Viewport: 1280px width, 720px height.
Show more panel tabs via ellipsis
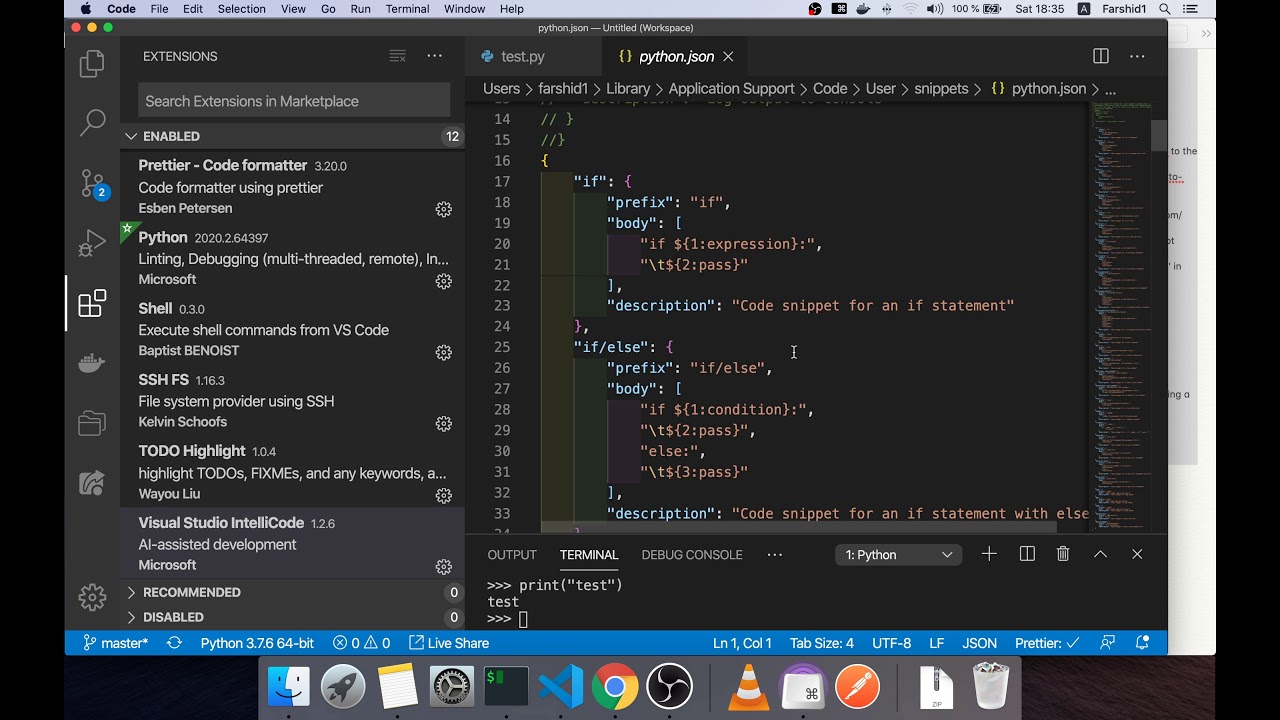[775, 554]
